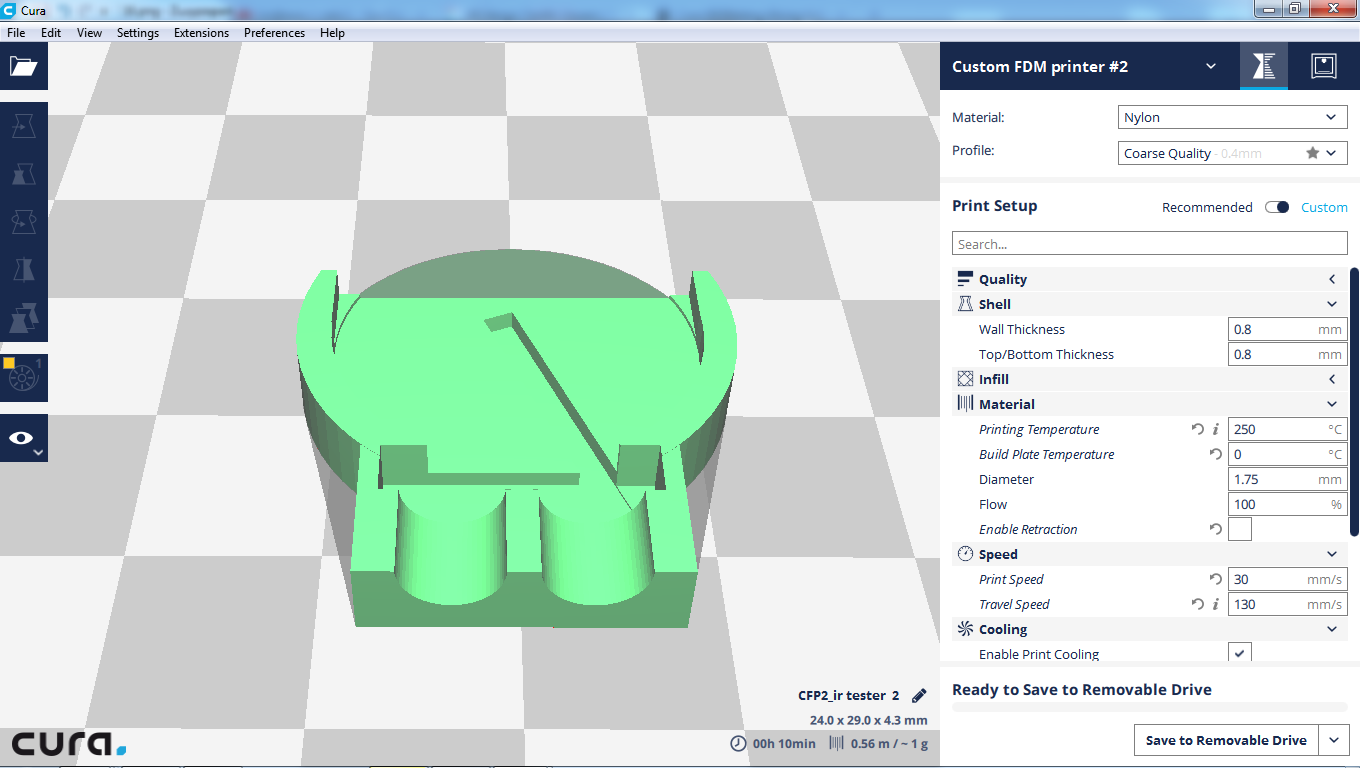Click the print time clock icon
Viewport: 1360px width, 768px height.
[738, 743]
